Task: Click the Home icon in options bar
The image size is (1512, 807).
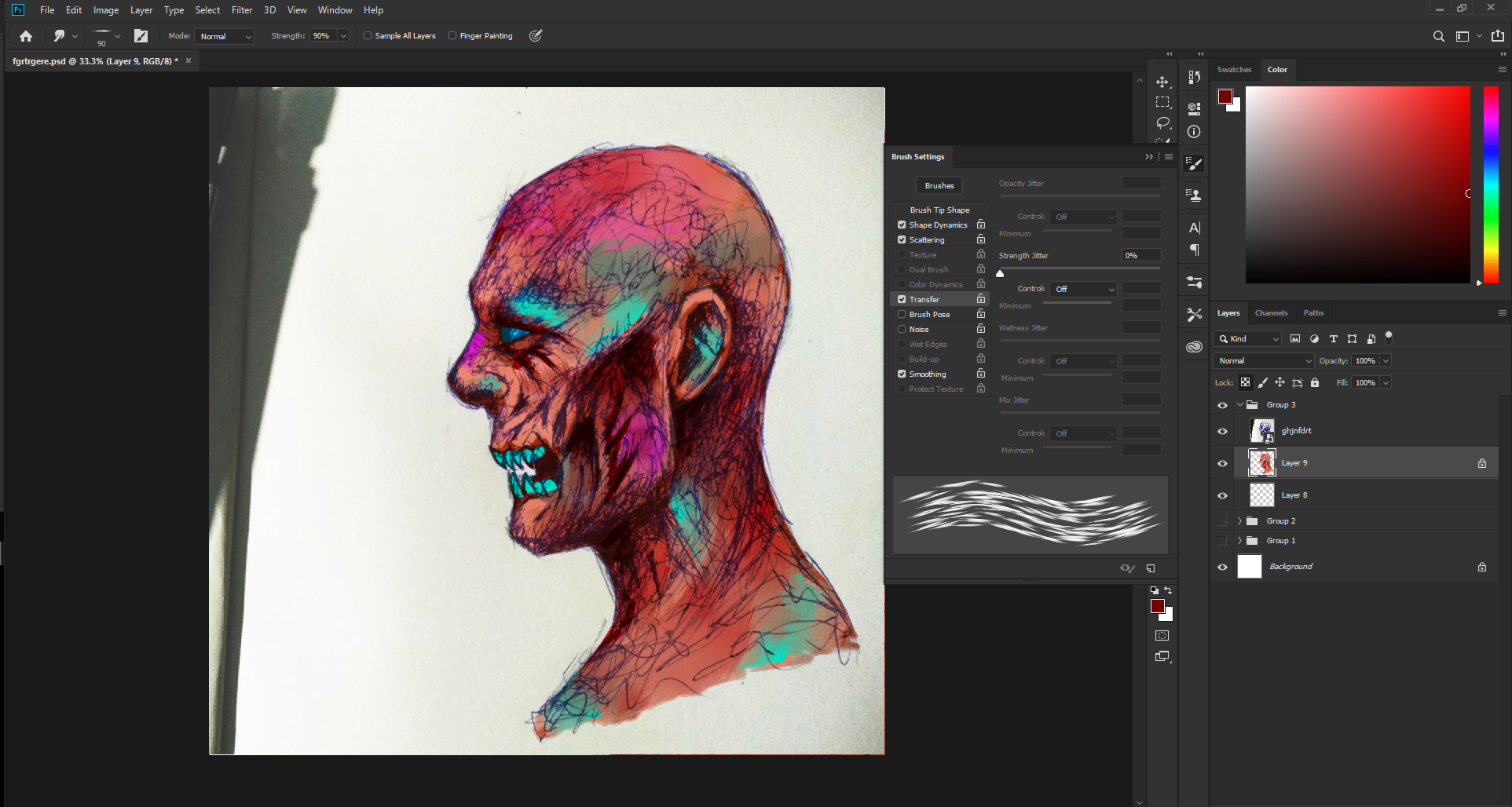Action: tap(26, 36)
